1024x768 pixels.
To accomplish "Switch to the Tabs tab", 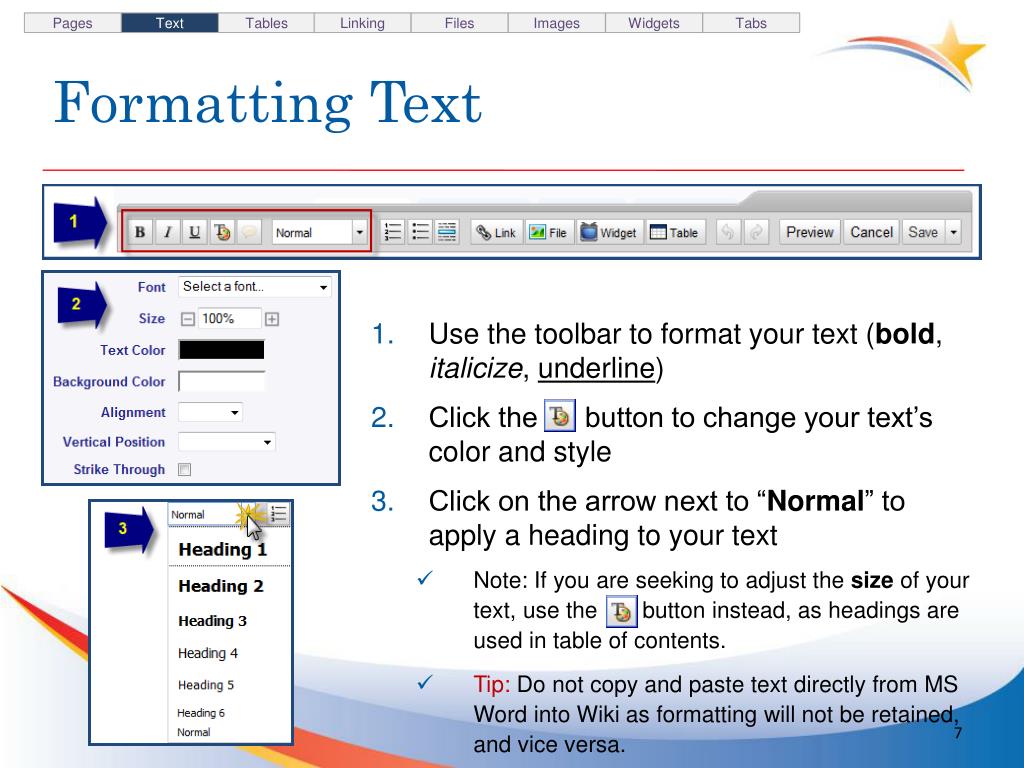I will (x=751, y=23).
